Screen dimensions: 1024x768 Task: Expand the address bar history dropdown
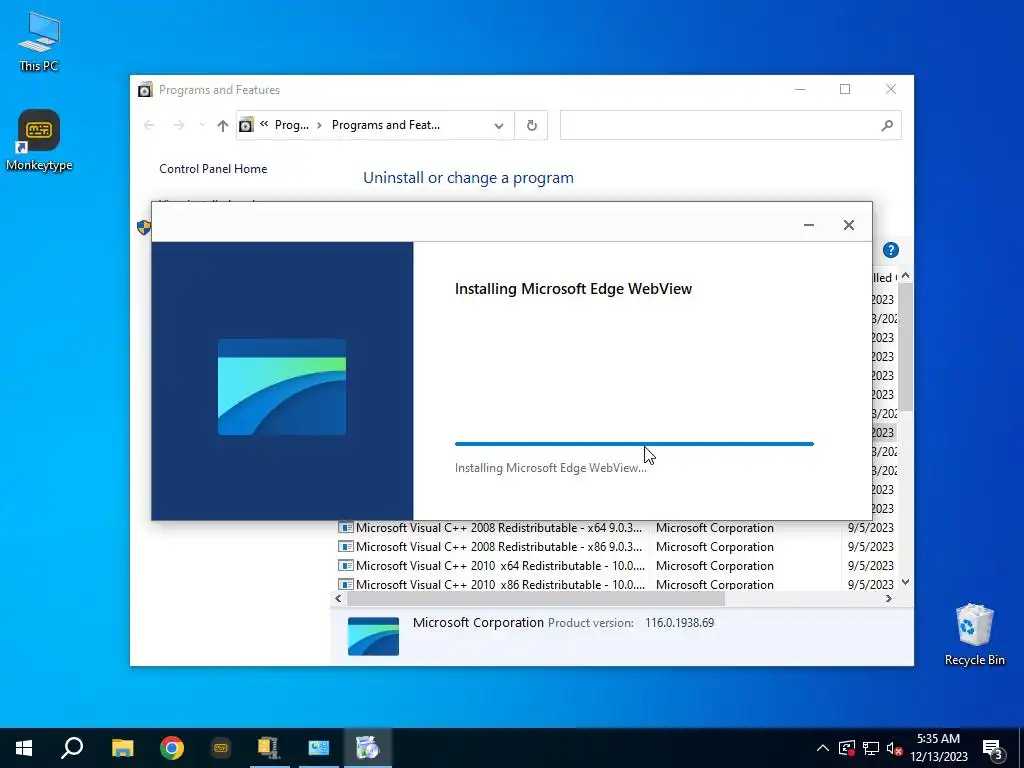tap(499, 125)
